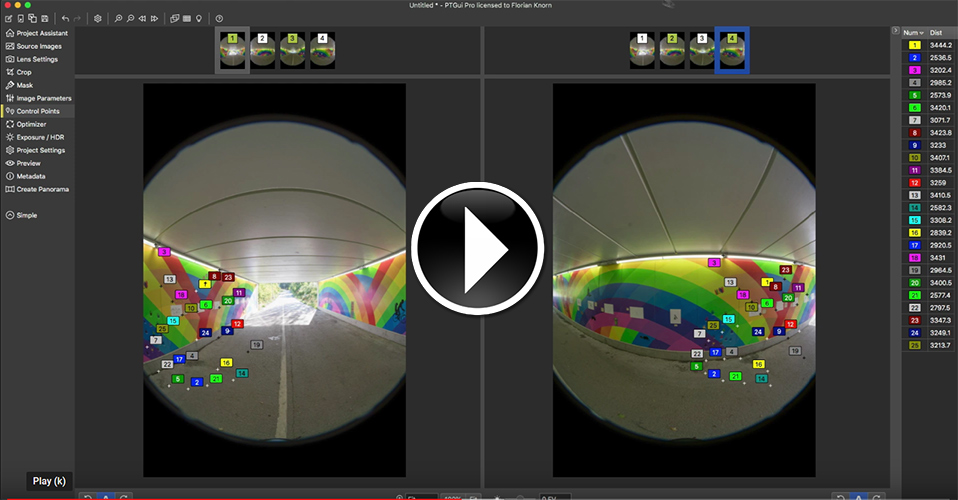The height and width of the screenshot is (500, 958).
Task: Select control point 19 in the left image
Action: click(x=257, y=345)
